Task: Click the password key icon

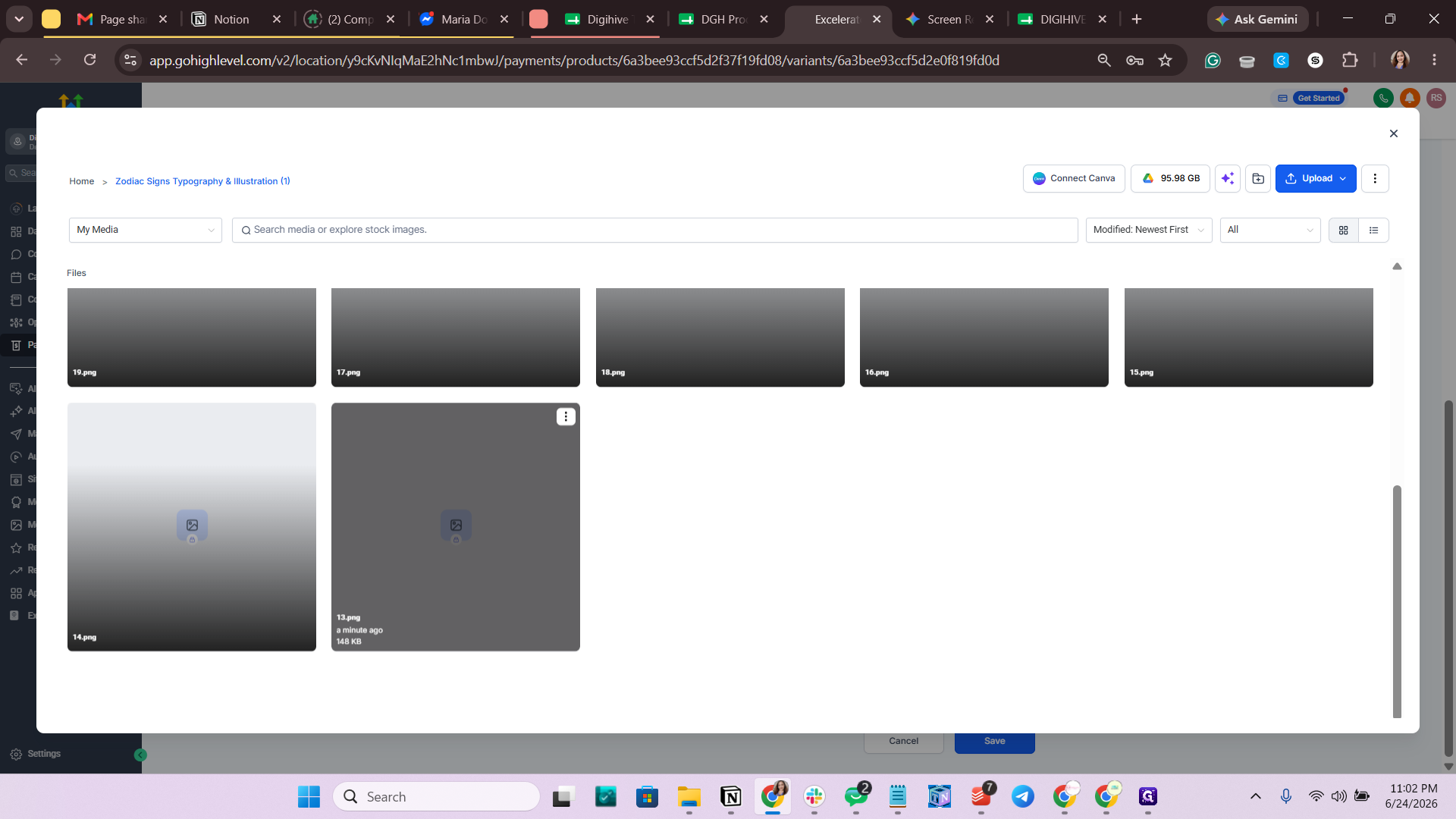Action: [1134, 60]
